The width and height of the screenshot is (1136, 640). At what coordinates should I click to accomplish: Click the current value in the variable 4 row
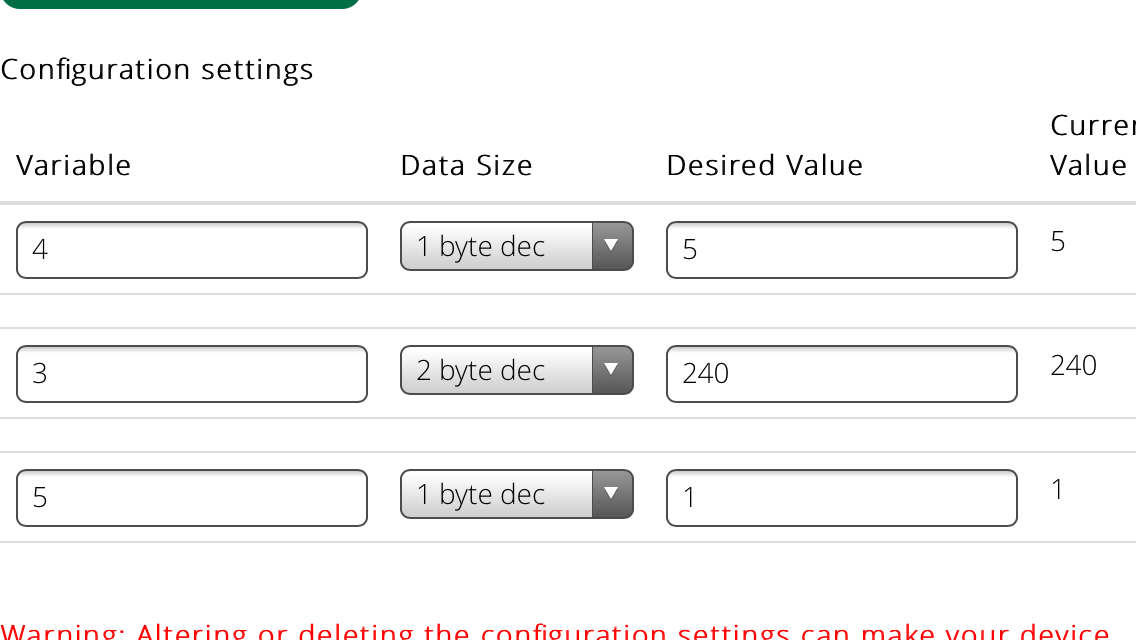tap(1058, 241)
